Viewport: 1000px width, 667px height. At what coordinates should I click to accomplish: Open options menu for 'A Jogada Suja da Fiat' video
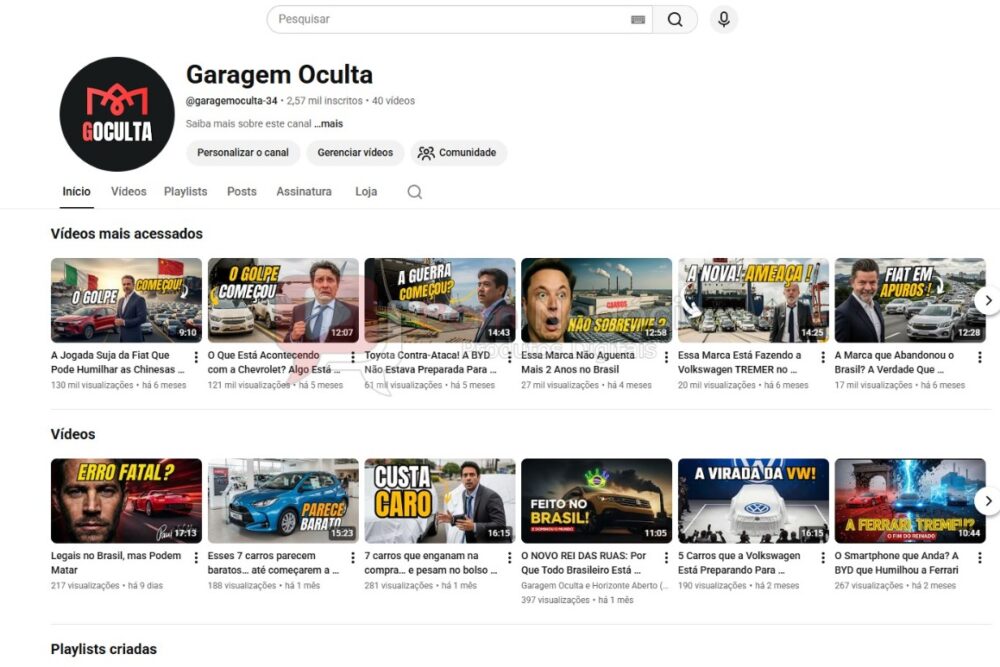(196, 357)
